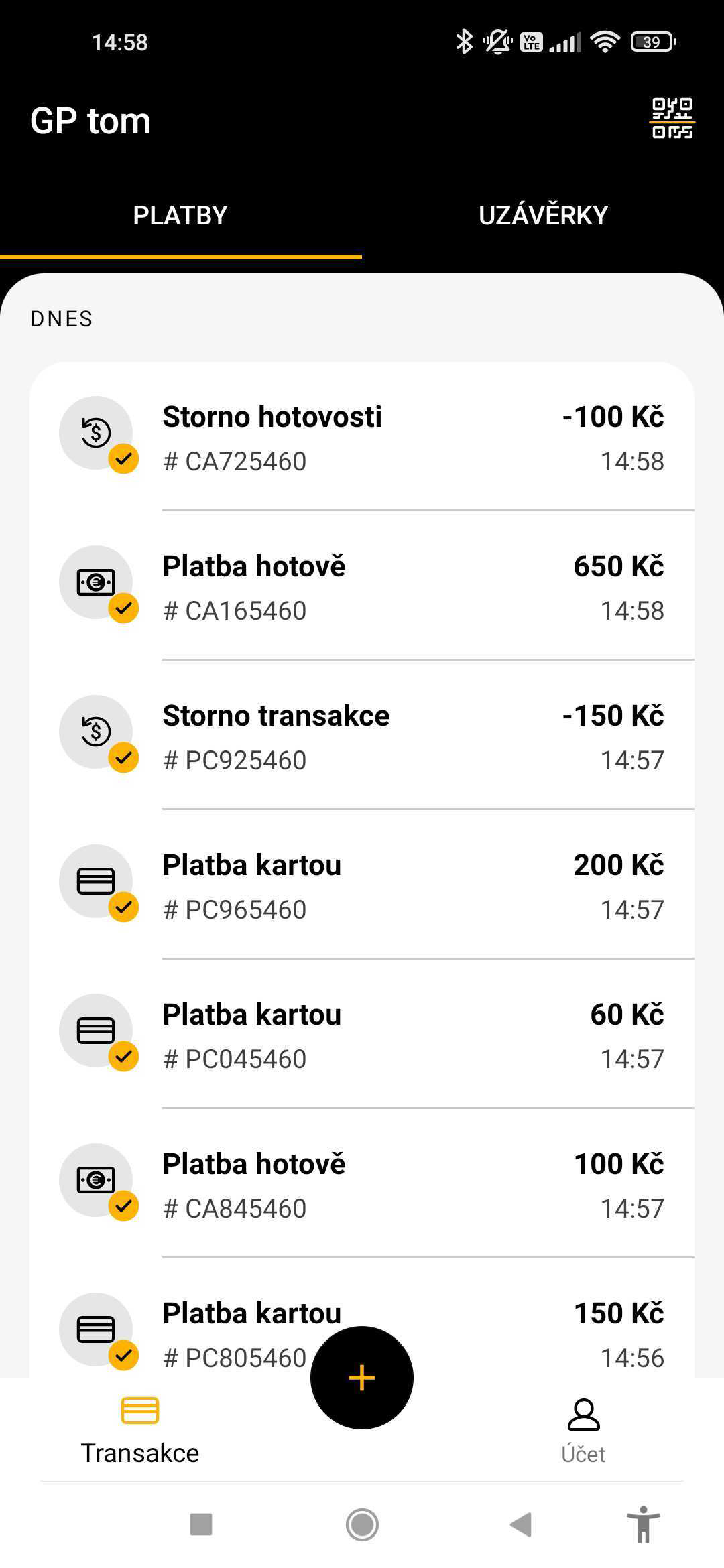Tap the cash icon for payment CA165460
The width and height of the screenshot is (724, 1568).
(96, 582)
